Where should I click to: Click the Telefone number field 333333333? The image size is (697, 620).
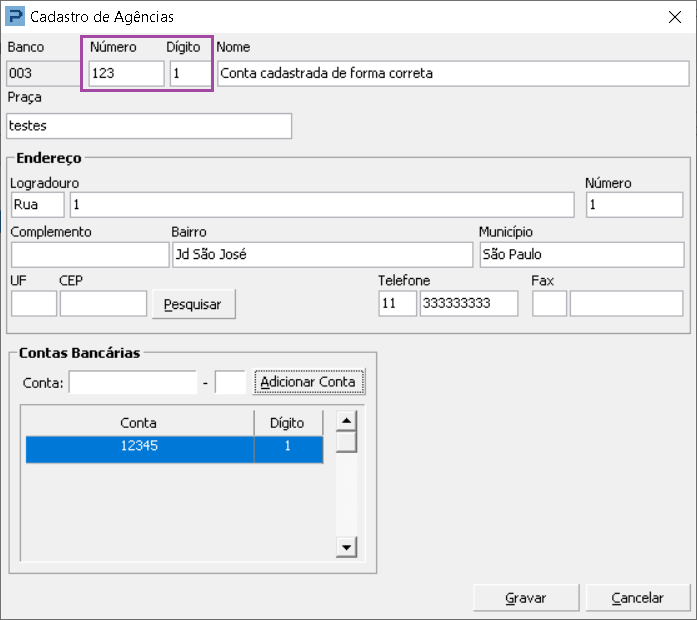[469, 304]
